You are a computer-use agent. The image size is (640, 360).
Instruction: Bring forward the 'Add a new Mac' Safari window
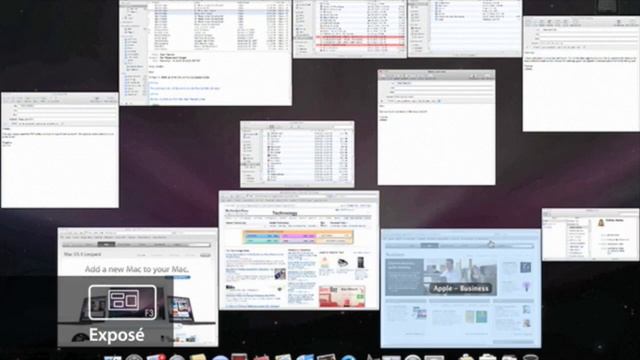pos(138,287)
